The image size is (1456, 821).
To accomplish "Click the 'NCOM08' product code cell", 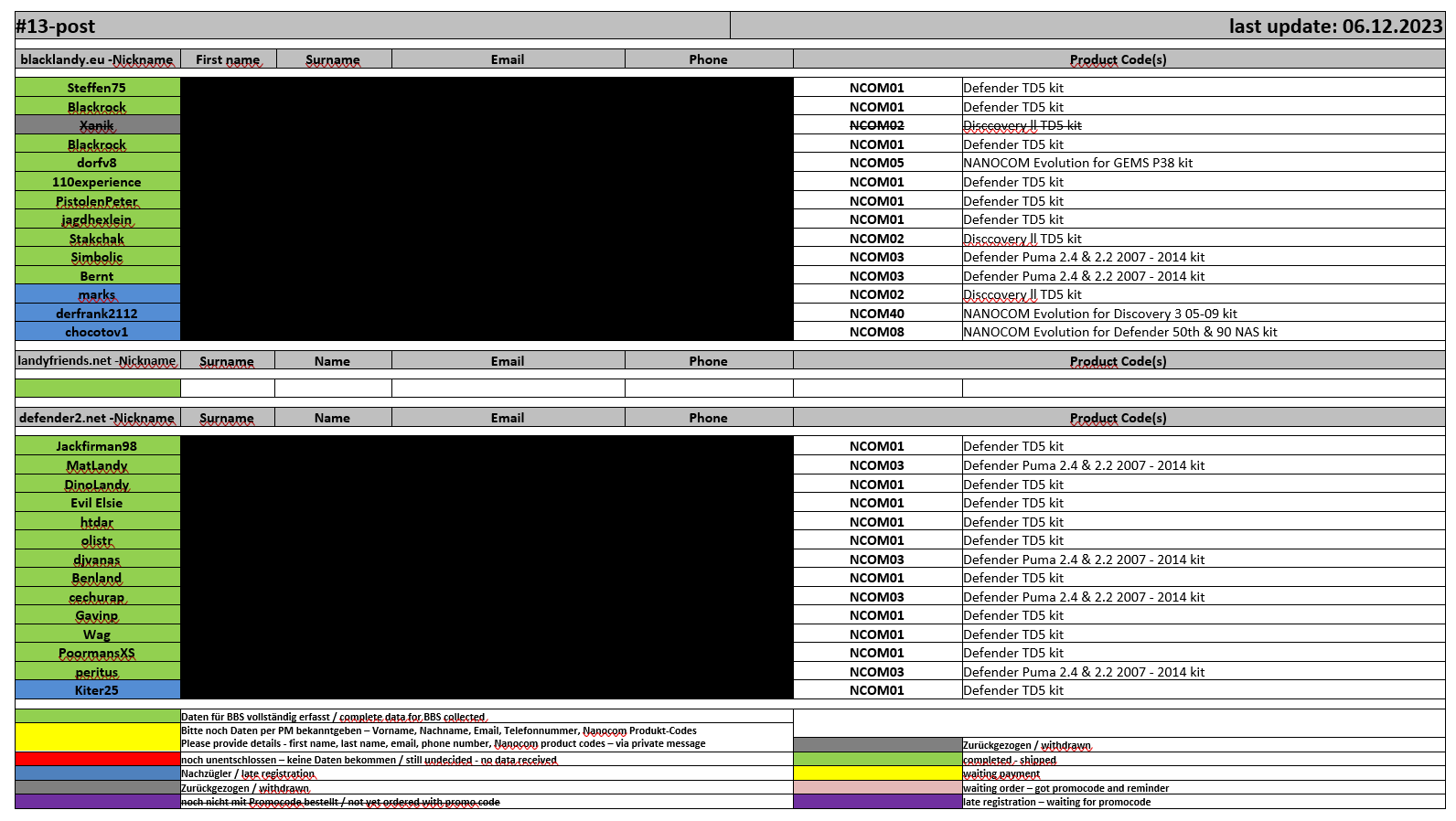I will (x=877, y=332).
